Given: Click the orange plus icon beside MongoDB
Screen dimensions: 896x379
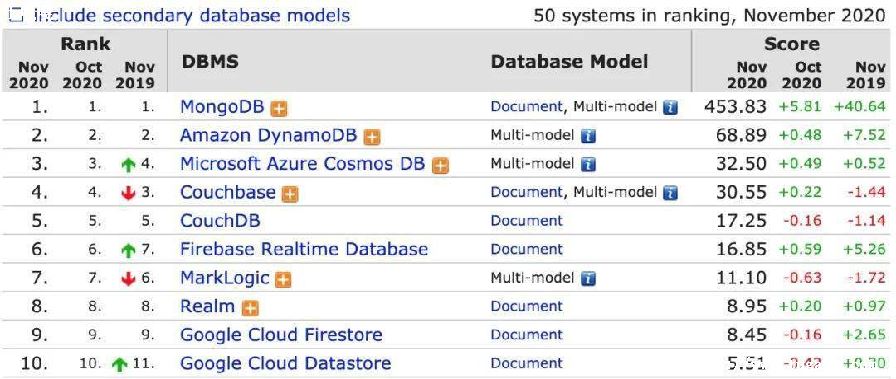Looking at the screenshot, I should (279, 109).
